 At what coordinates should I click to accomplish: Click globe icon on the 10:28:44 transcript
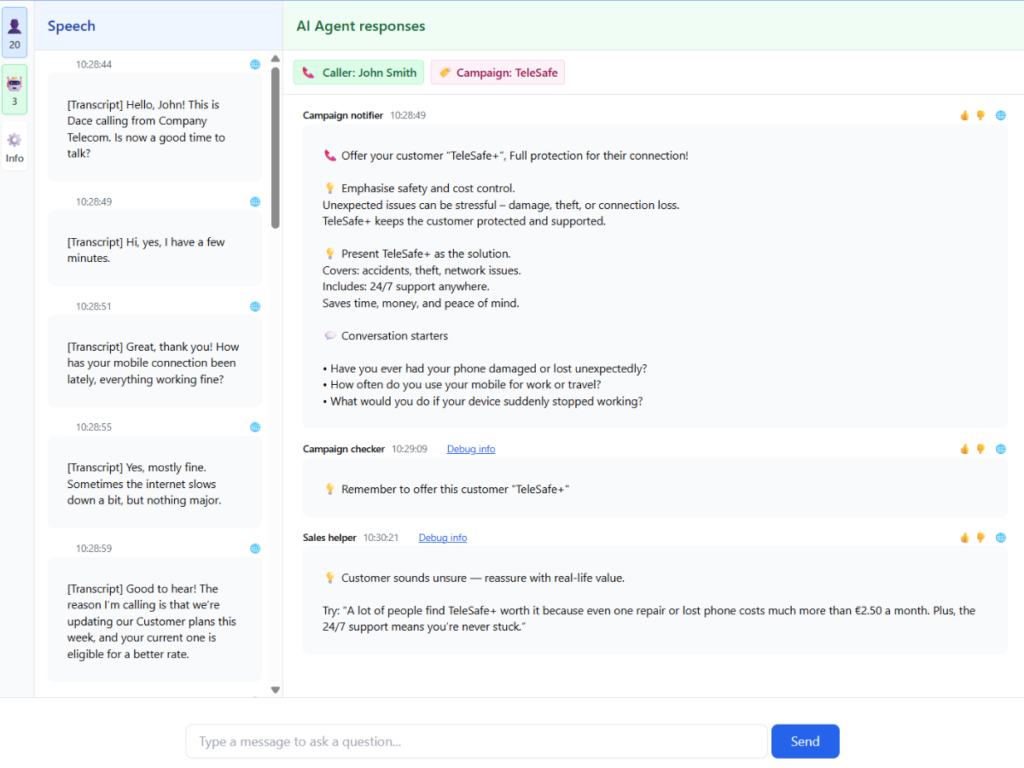255,64
